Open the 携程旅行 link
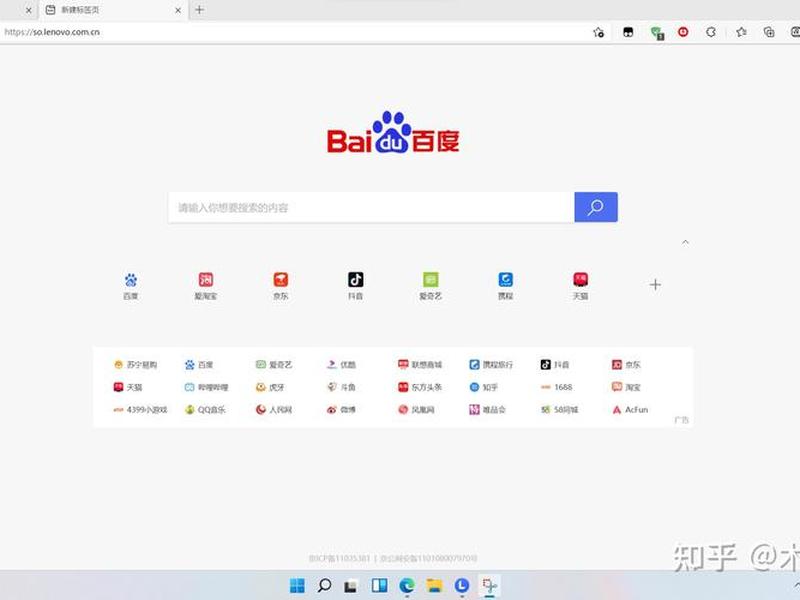800x600 pixels. 491,364
